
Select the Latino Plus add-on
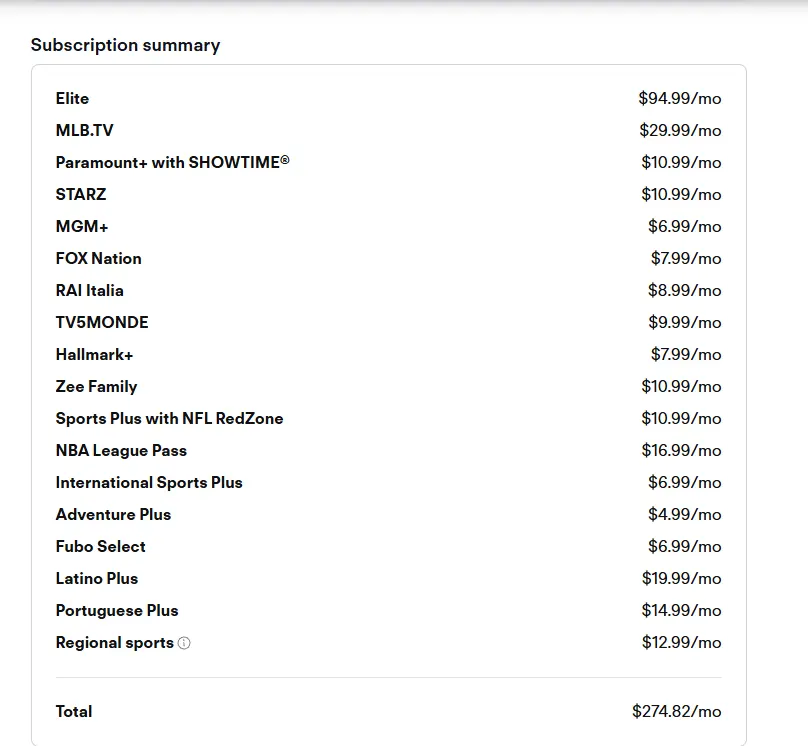coord(97,578)
